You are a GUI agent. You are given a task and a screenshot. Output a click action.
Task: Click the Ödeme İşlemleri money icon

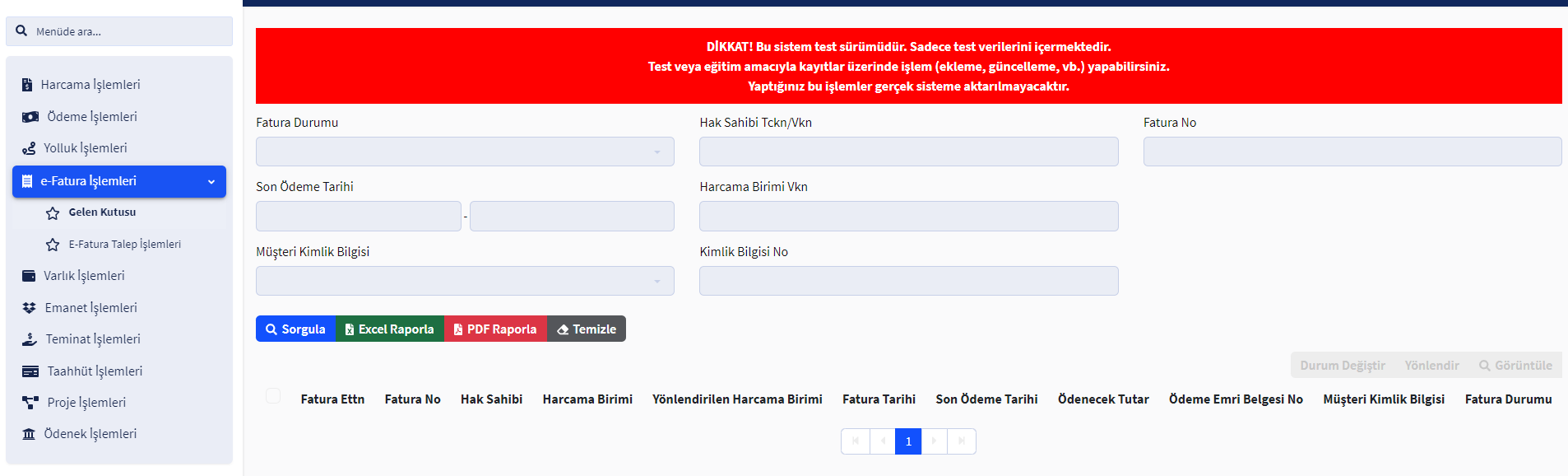pos(30,117)
